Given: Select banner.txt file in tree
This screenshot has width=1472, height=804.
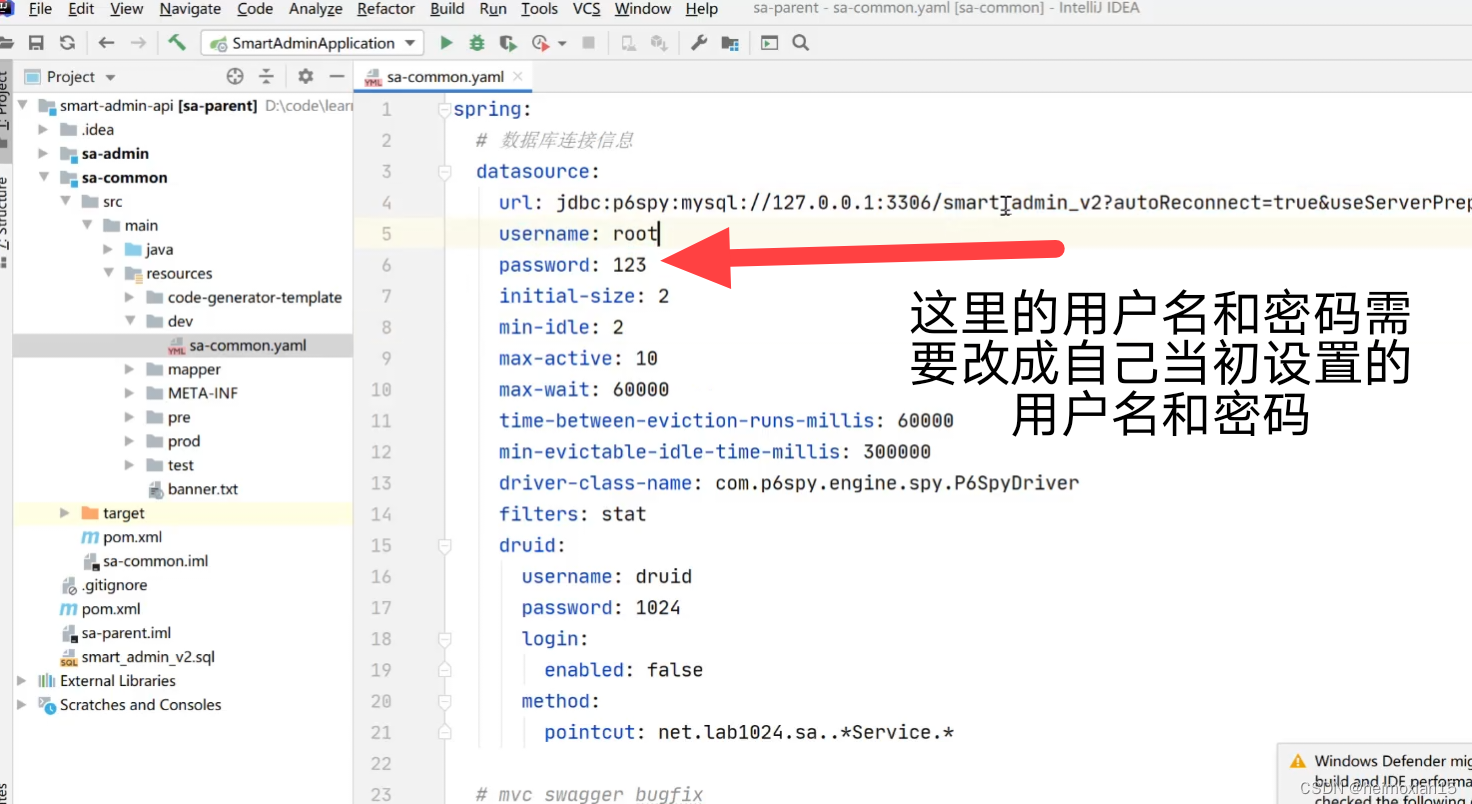Looking at the screenshot, I should point(202,489).
